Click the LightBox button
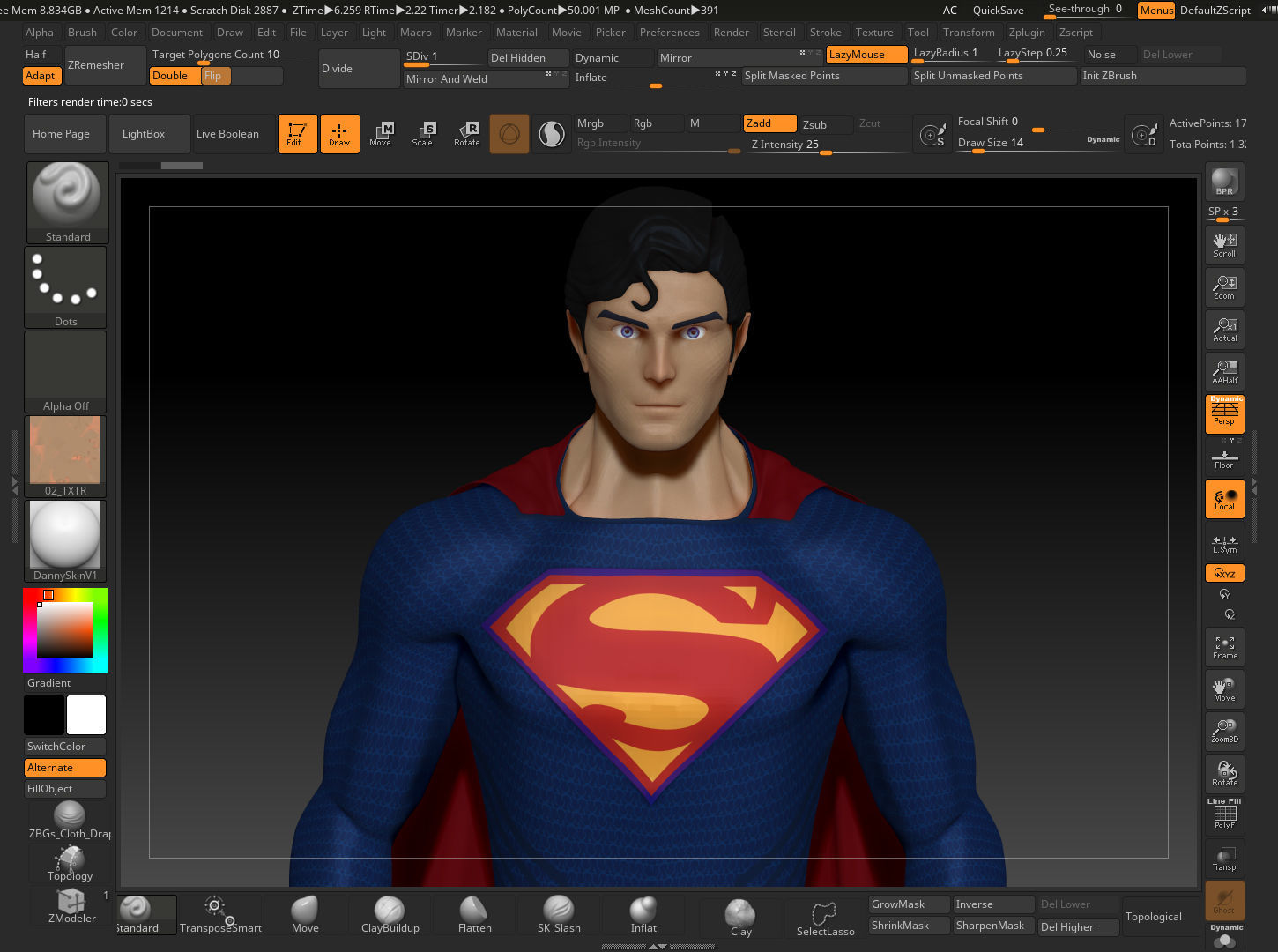Image resolution: width=1278 pixels, height=952 pixels. (x=150, y=134)
